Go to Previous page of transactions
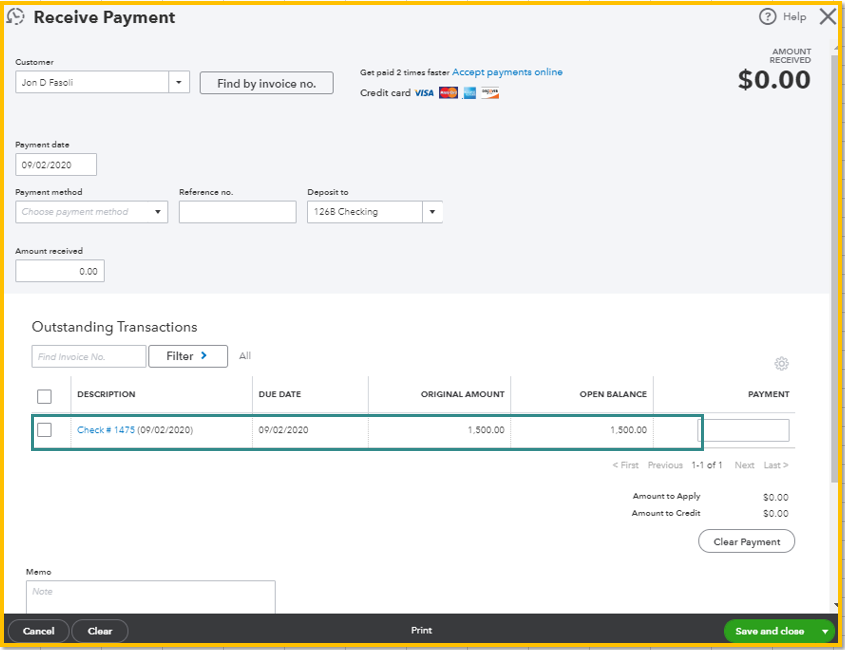 tap(665, 465)
